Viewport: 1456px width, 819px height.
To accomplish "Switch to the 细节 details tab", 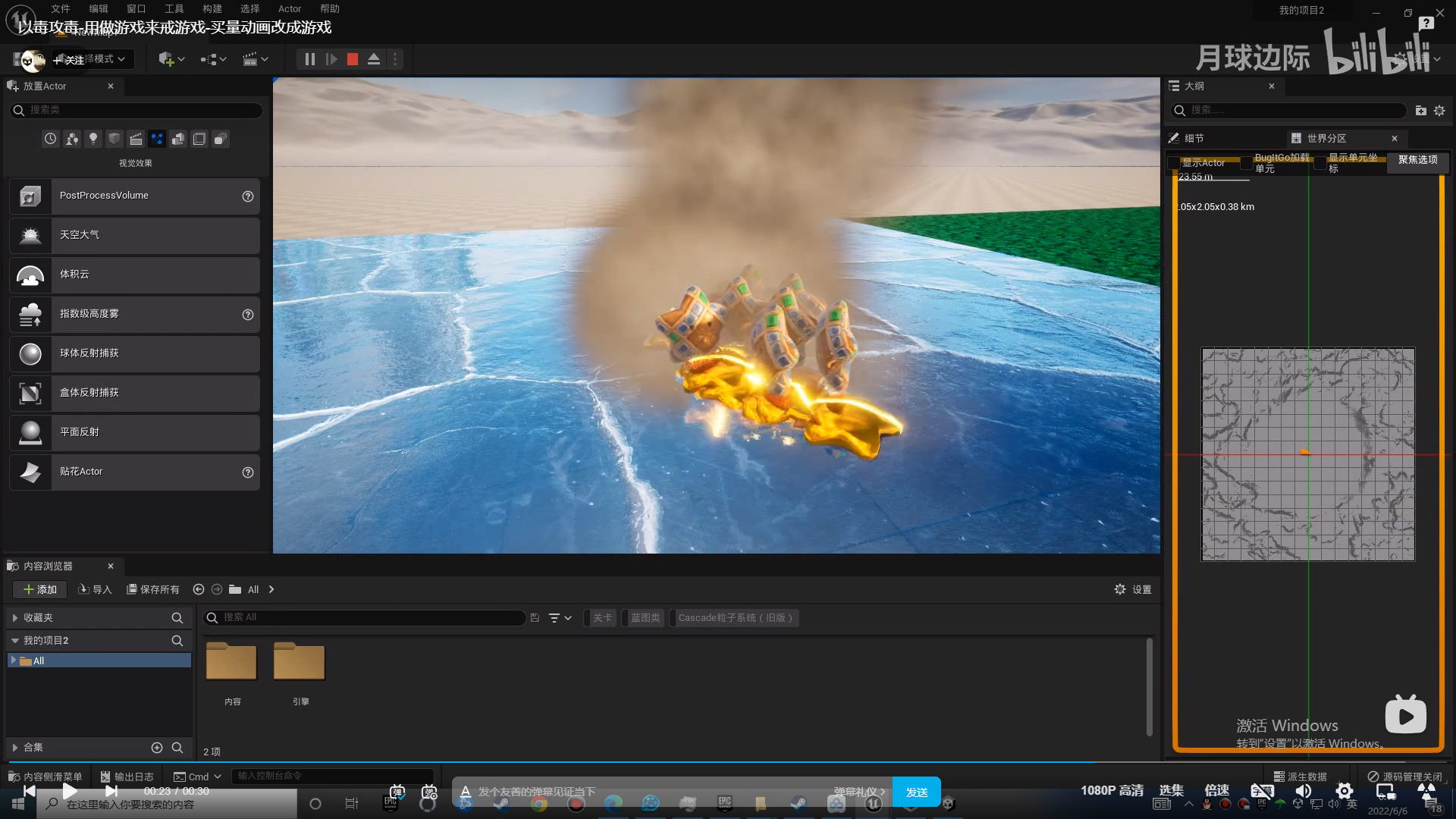I will pos(1194,138).
